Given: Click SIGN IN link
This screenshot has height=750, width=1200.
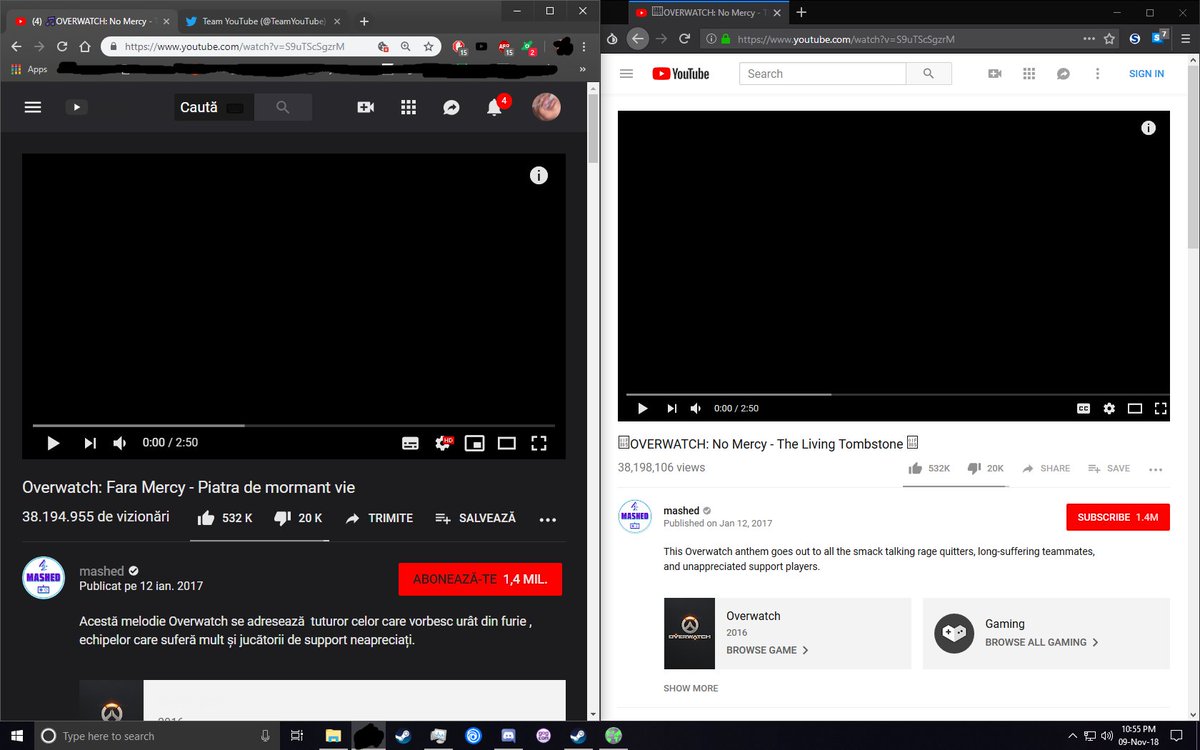Looking at the screenshot, I should click(x=1146, y=74).
